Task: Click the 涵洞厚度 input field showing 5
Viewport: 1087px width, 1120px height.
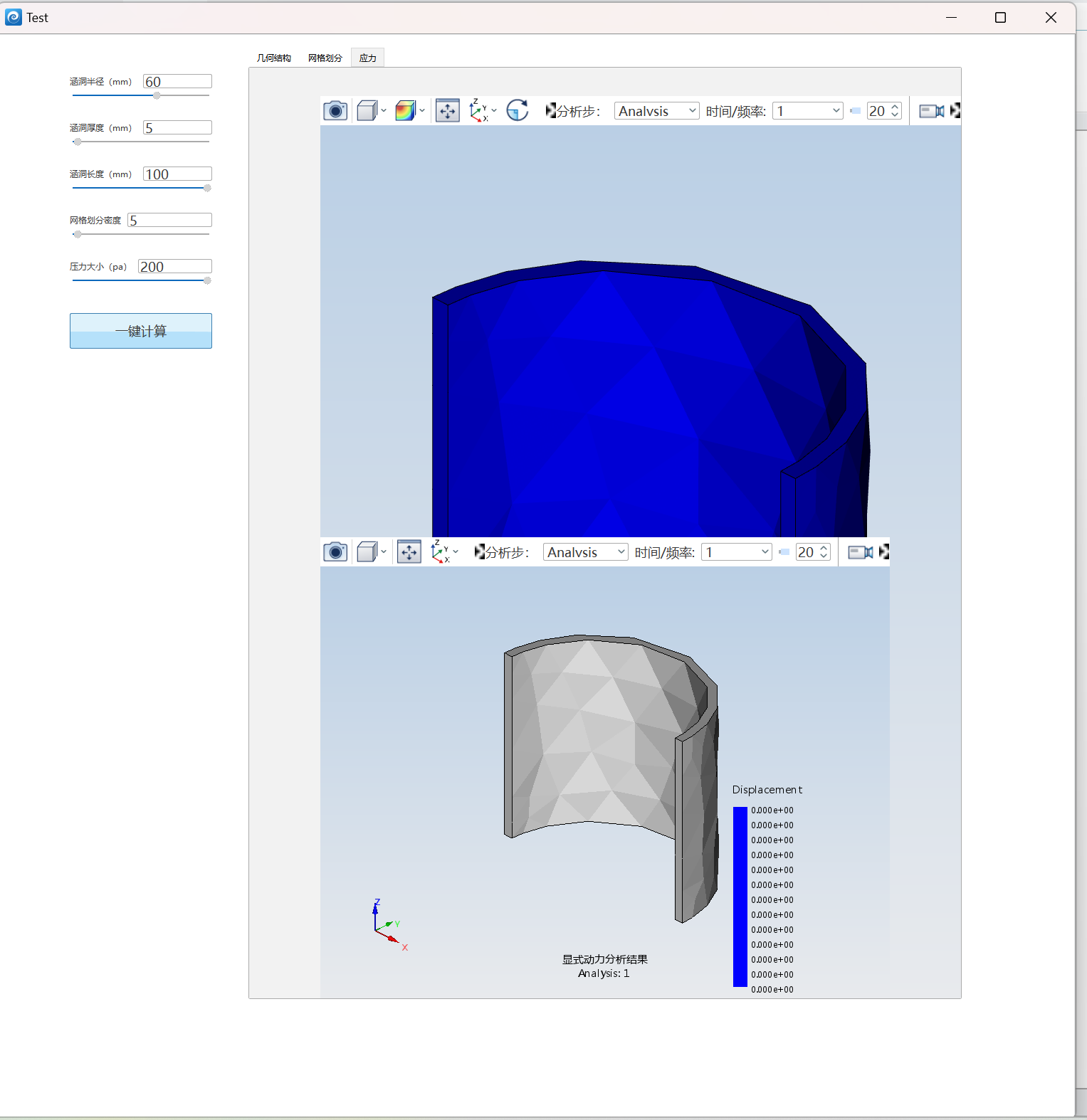Action: click(177, 128)
